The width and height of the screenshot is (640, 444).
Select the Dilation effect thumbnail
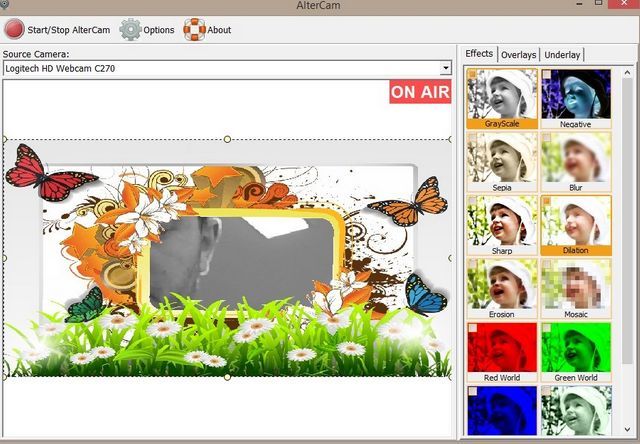pos(576,225)
